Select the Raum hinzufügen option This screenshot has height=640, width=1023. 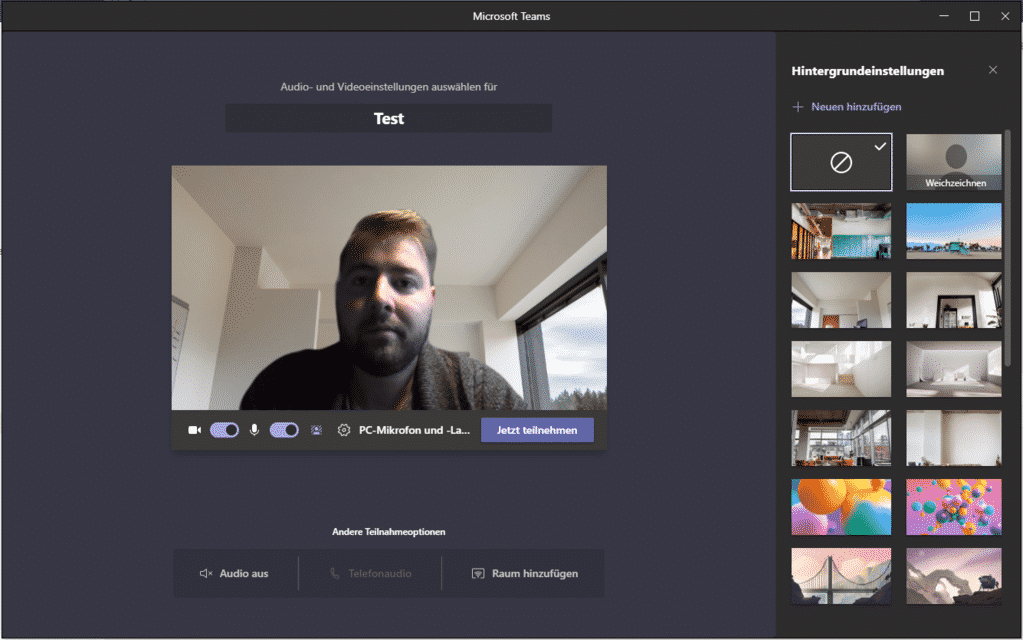pyautogui.click(x=524, y=573)
